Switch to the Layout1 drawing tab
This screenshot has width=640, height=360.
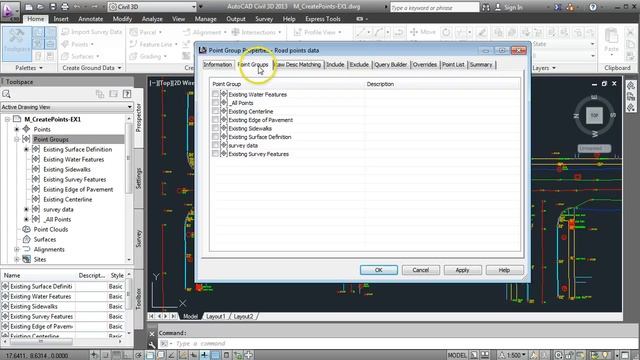point(216,316)
